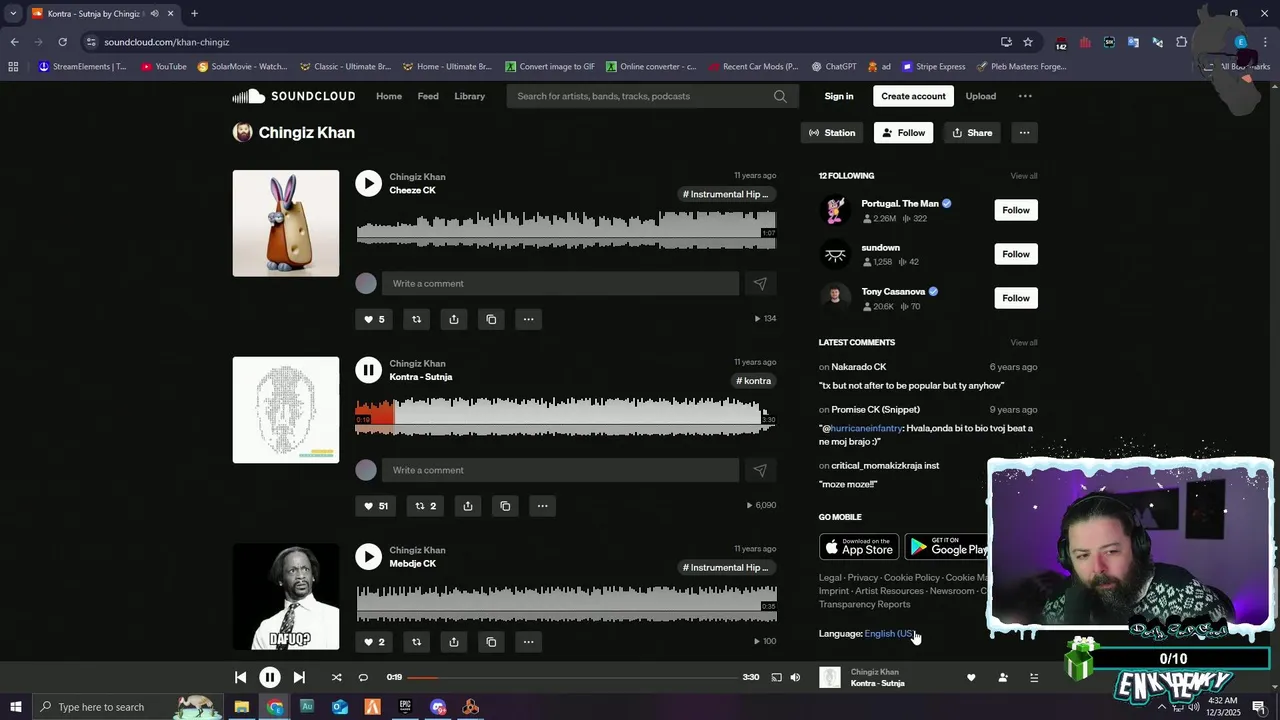Share the Kontra - Sutnja track
This screenshot has width=1280, height=720.
[467, 506]
